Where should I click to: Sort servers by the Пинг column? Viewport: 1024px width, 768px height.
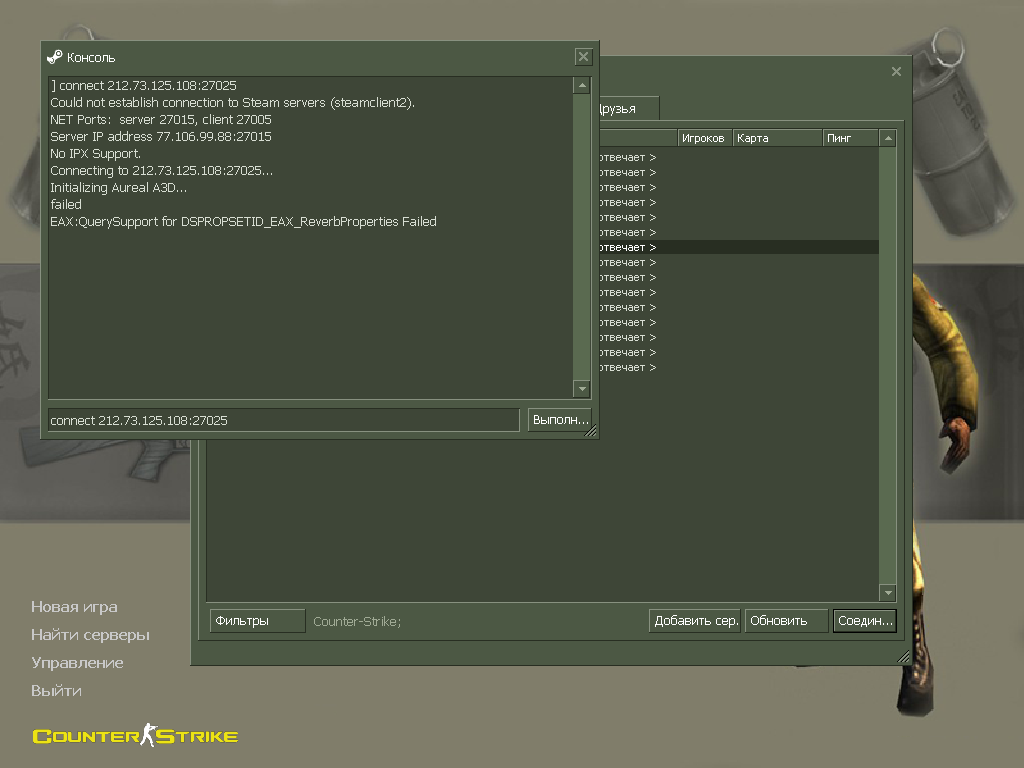tap(849, 138)
